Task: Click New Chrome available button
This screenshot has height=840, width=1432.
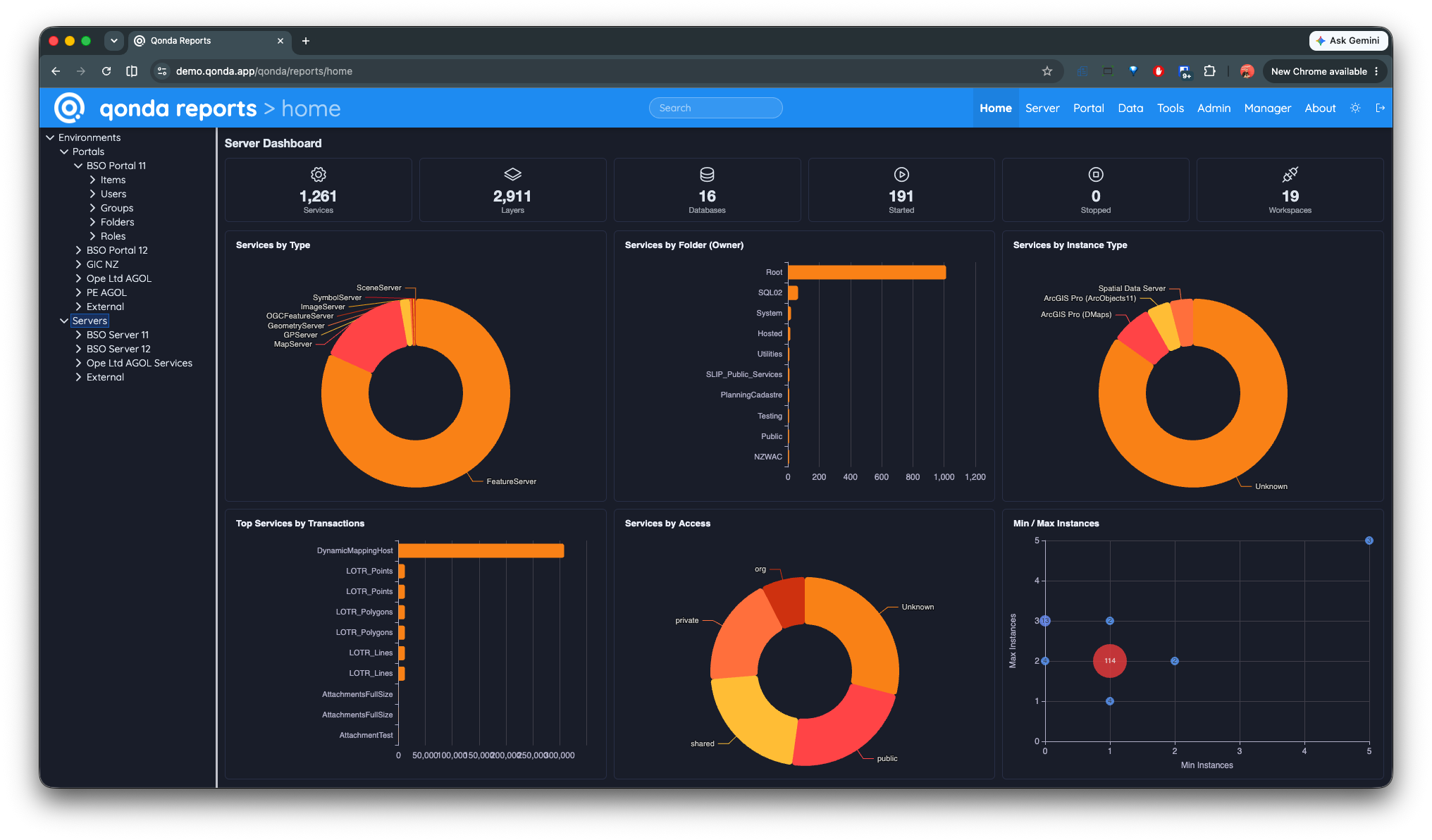Action: tap(1325, 71)
